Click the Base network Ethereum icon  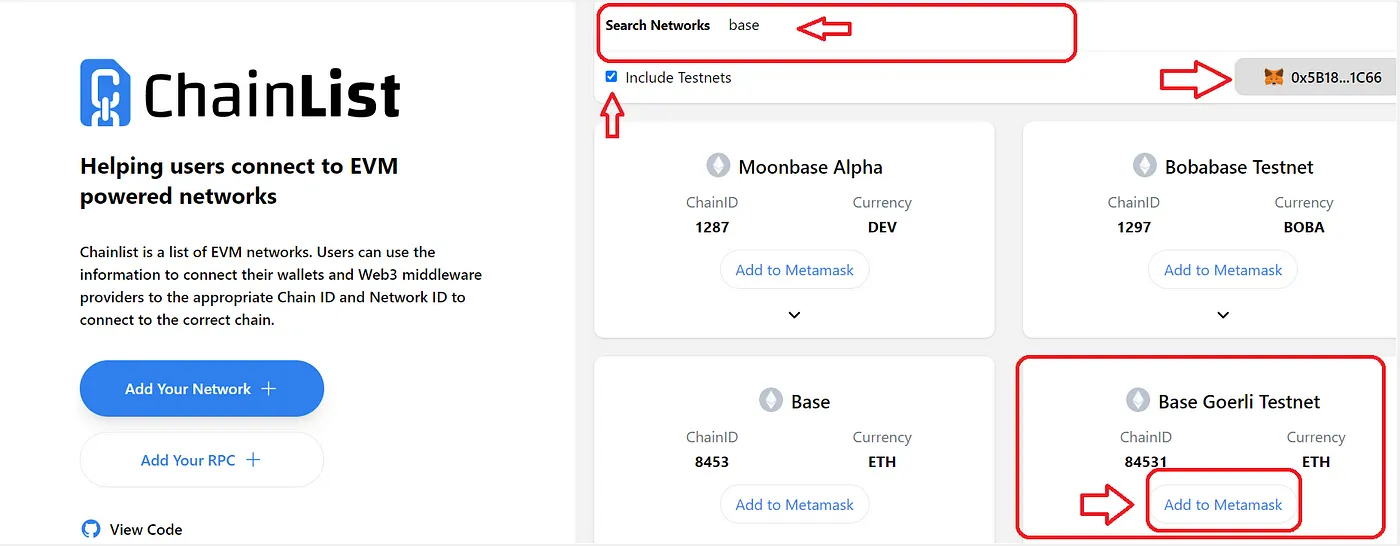[x=770, y=401]
